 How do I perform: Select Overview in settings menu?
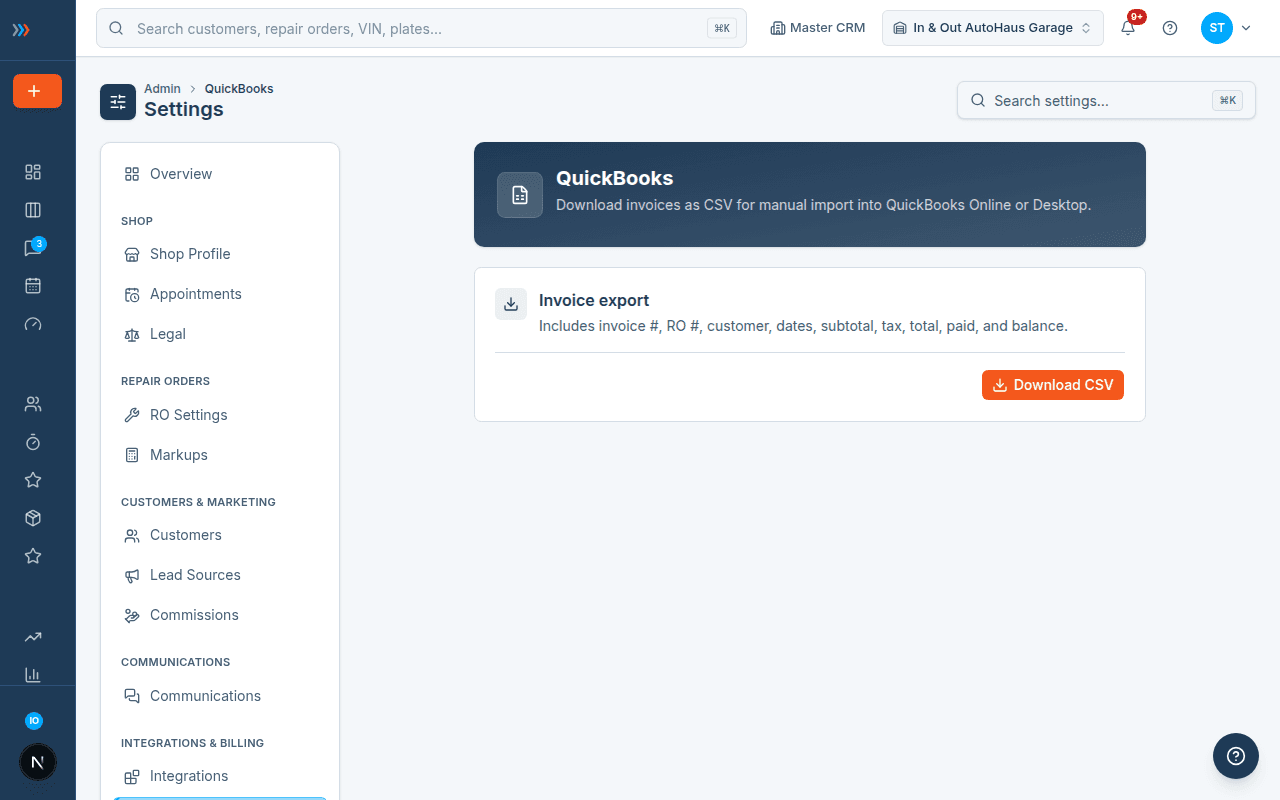pos(220,174)
